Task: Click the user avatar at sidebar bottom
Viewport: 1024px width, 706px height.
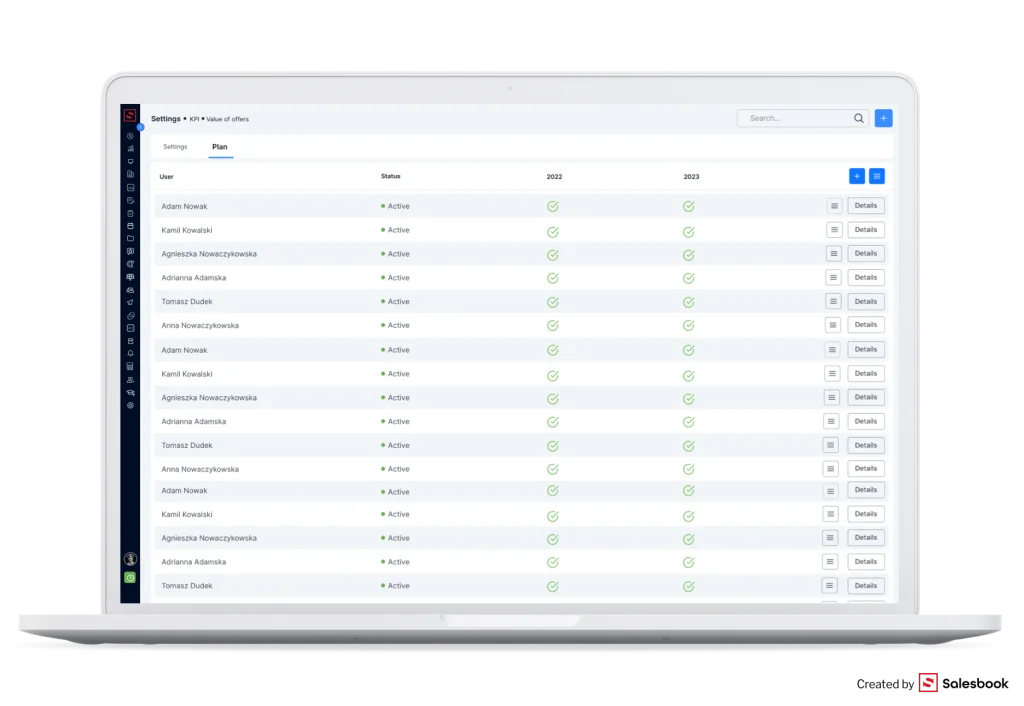Action: click(x=130, y=559)
